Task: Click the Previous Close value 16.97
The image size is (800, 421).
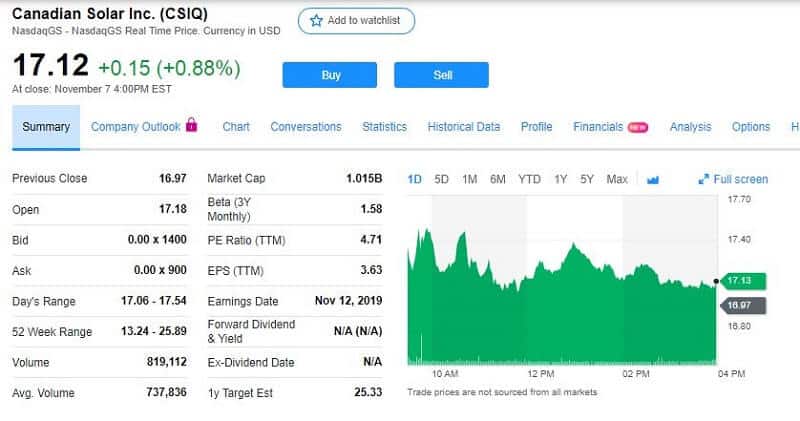Action: pos(172,179)
